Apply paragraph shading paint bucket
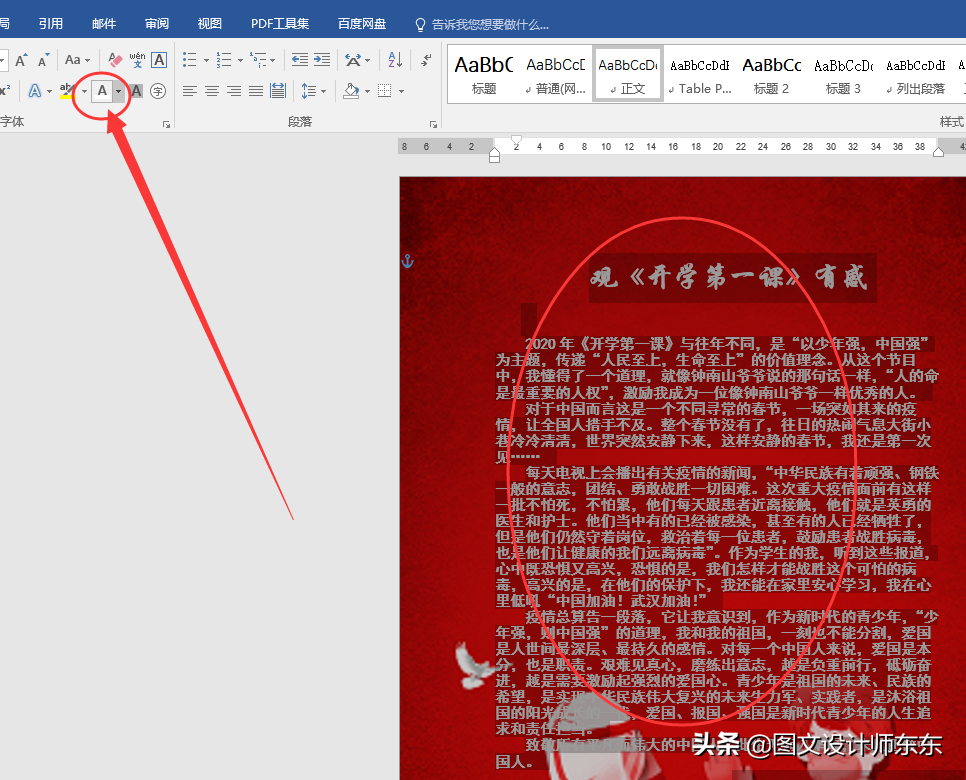Screen dimensions: 966x780 coord(351,91)
